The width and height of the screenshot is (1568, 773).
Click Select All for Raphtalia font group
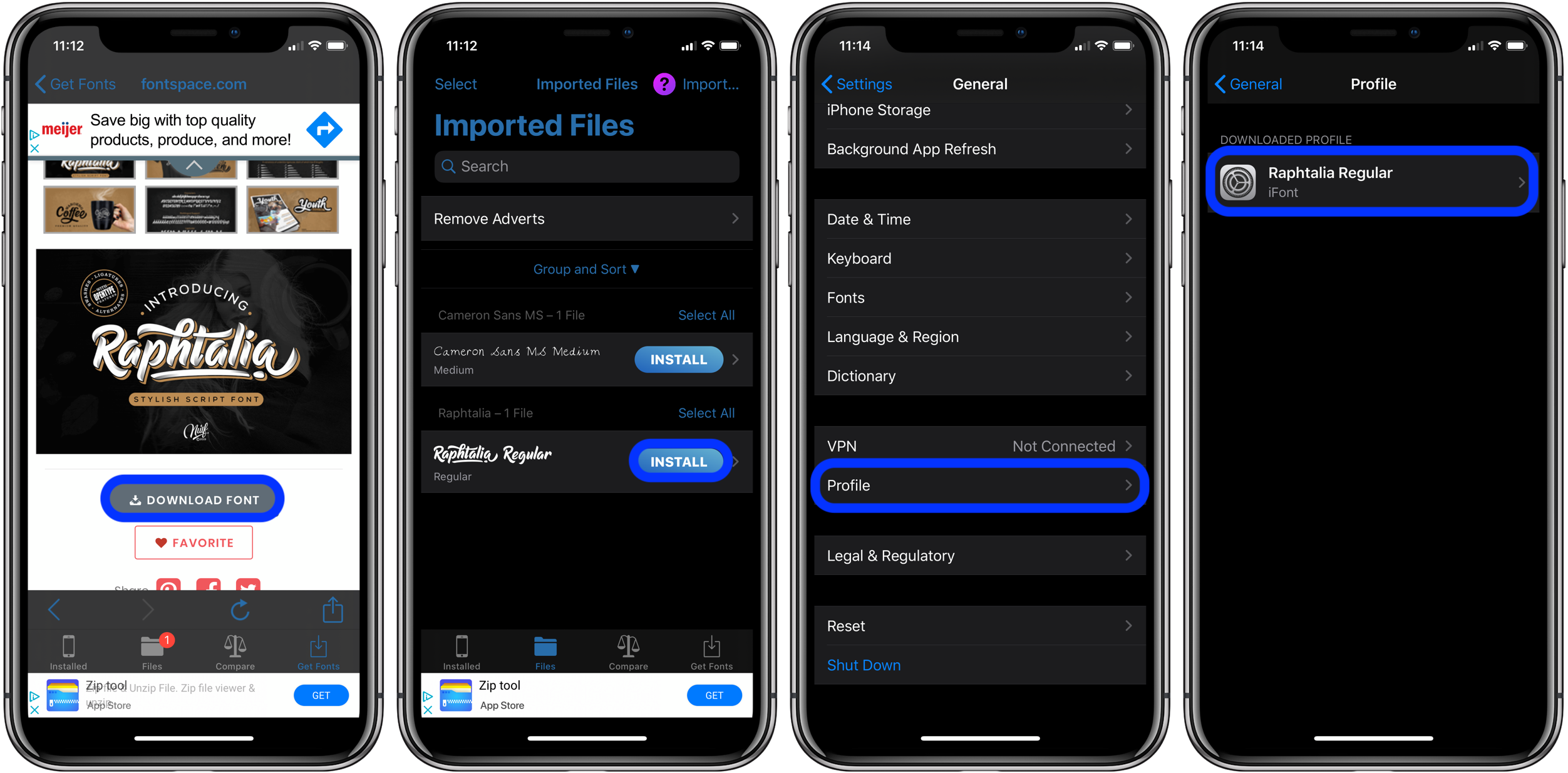(x=707, y=411)
